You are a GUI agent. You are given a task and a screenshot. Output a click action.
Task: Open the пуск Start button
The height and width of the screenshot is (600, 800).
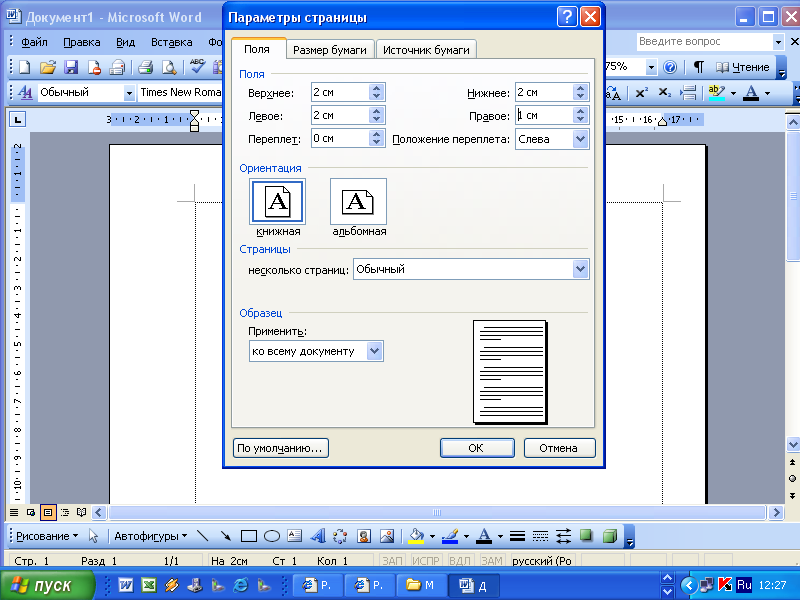click(x=47, y=585)
